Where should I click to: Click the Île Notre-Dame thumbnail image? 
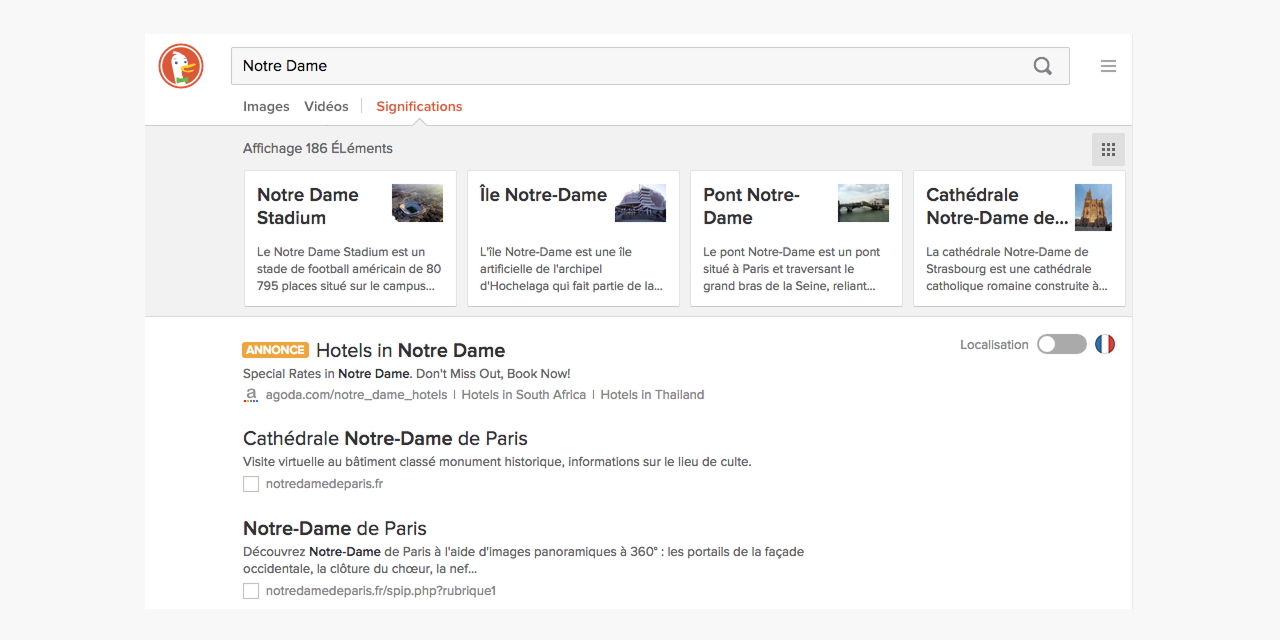pyautogui.click(x=640, y=203)
